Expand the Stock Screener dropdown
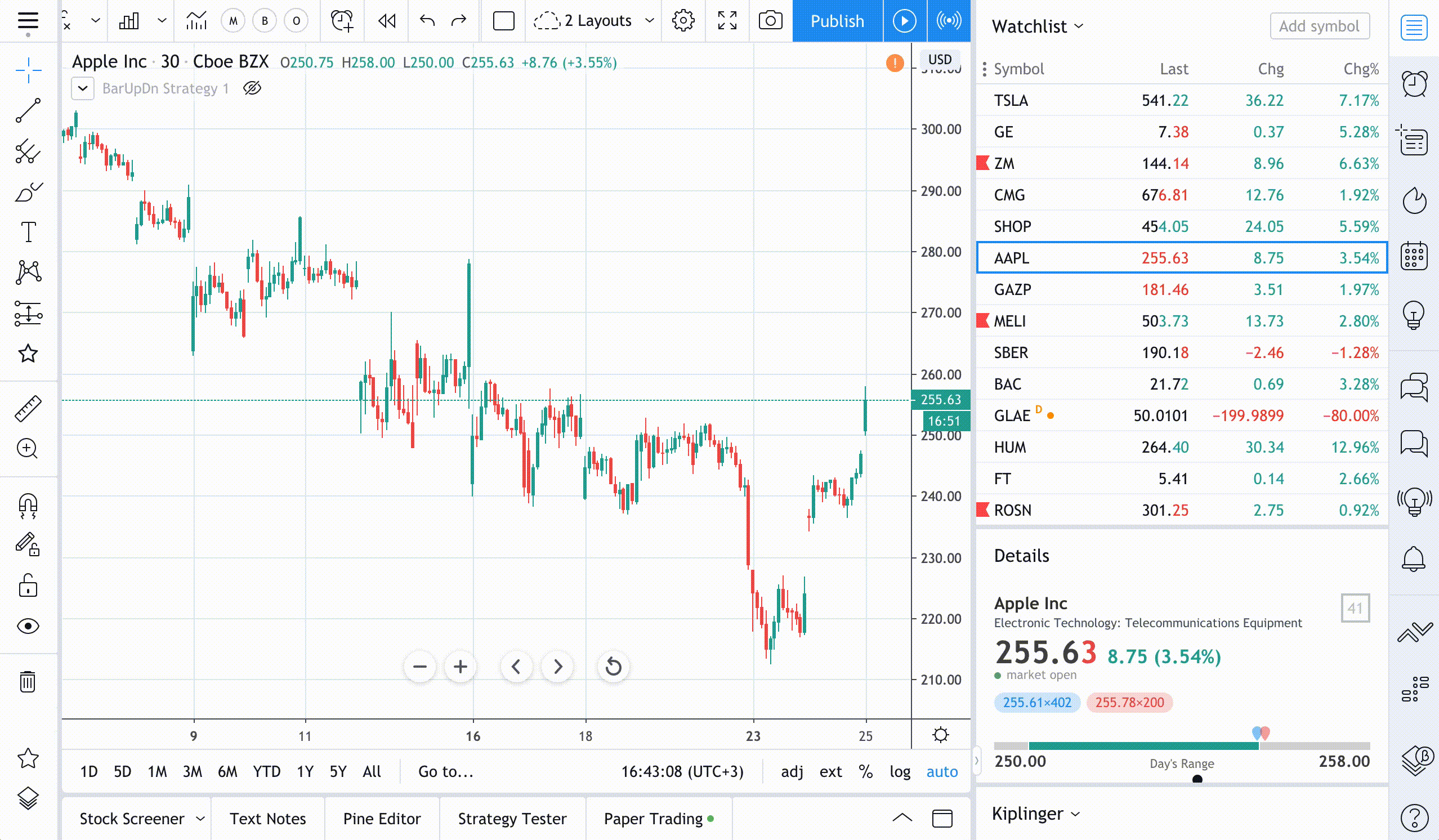This screenshot has height=840, width=1439. [200, 818]
